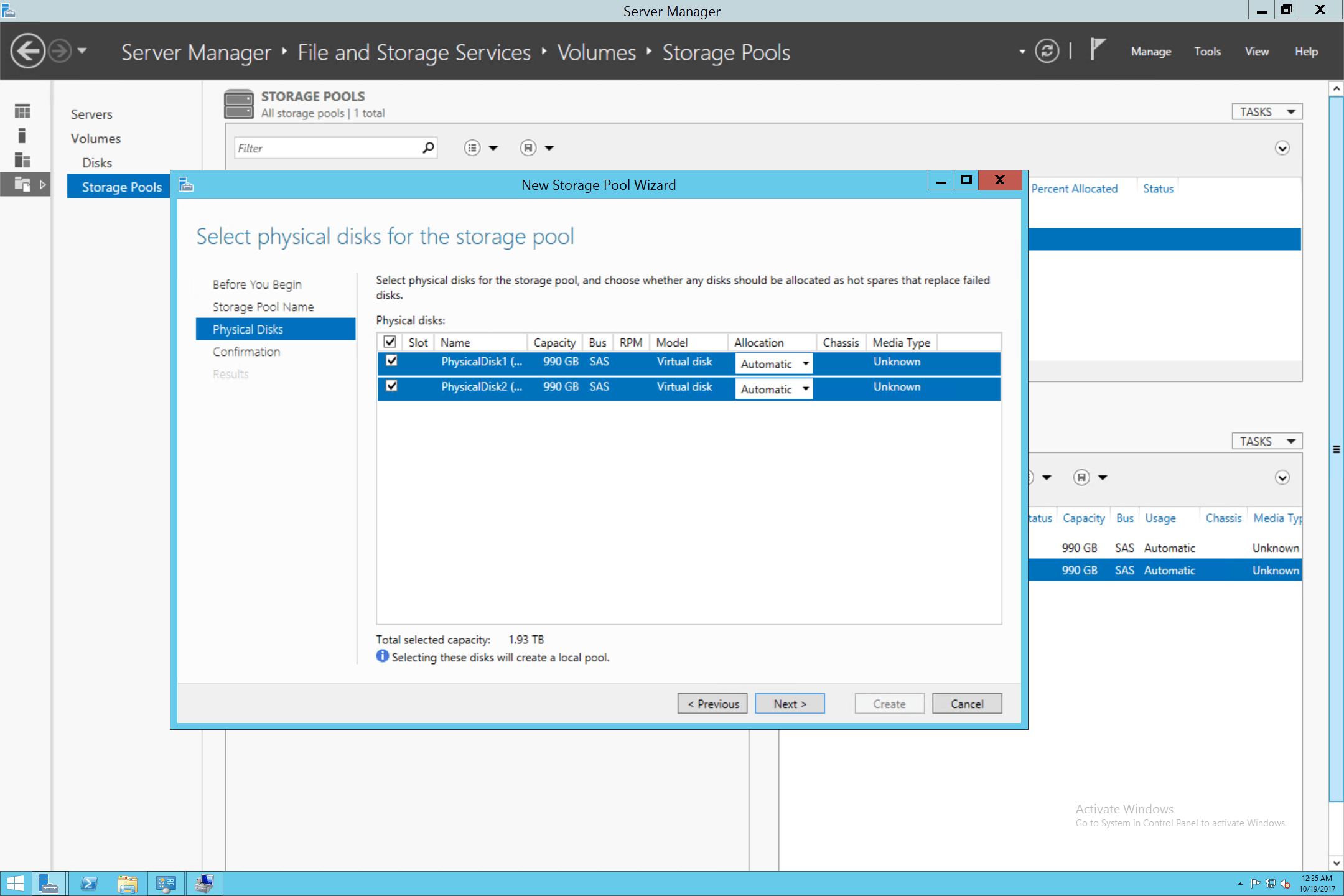Uncheck PhysicalDisk2 in the disk list

point(391,386)
